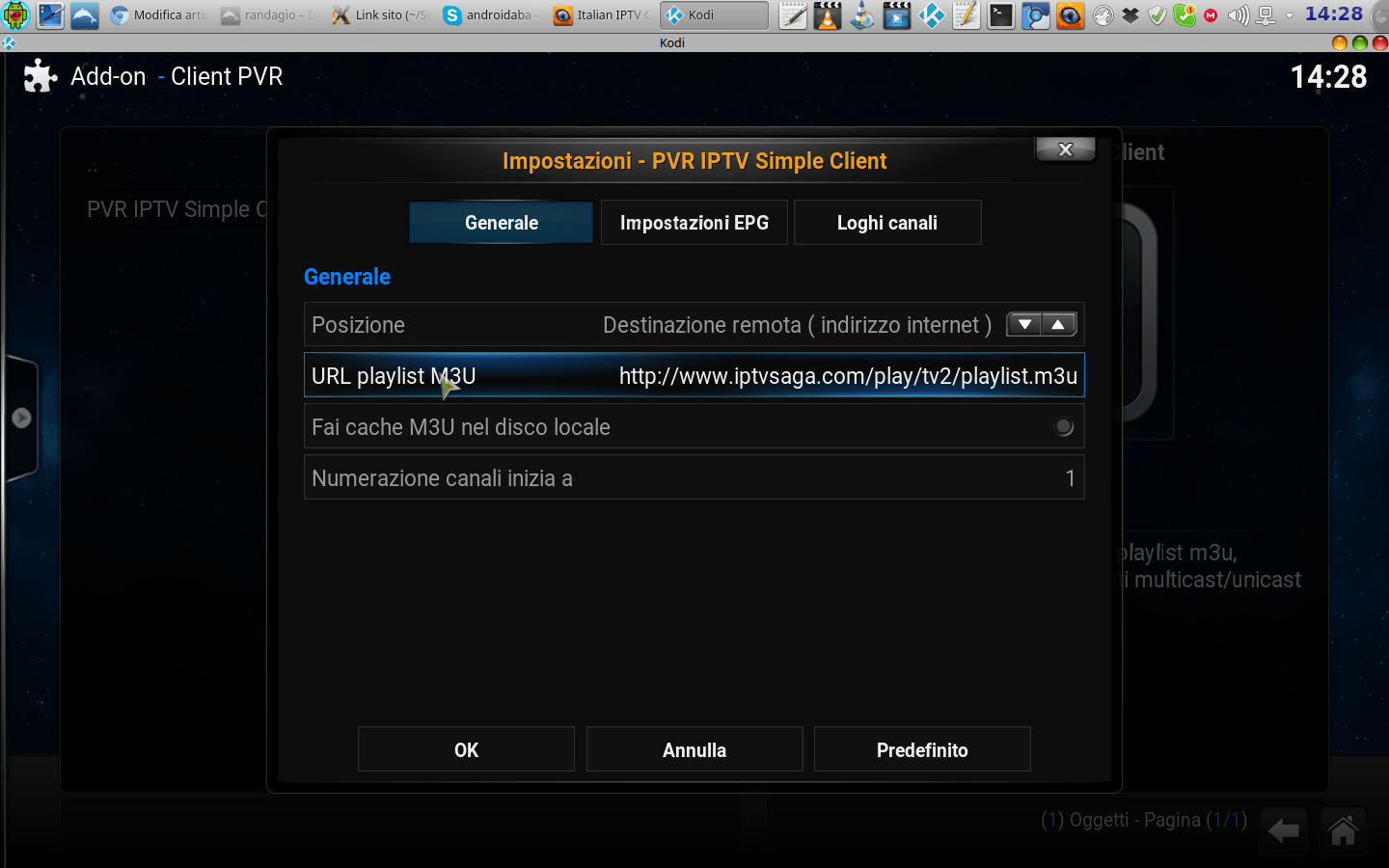The height and width of the screenshot is (868, 1389).
Task: Open the side panel arrow handle
Action: tap(21, 418)
